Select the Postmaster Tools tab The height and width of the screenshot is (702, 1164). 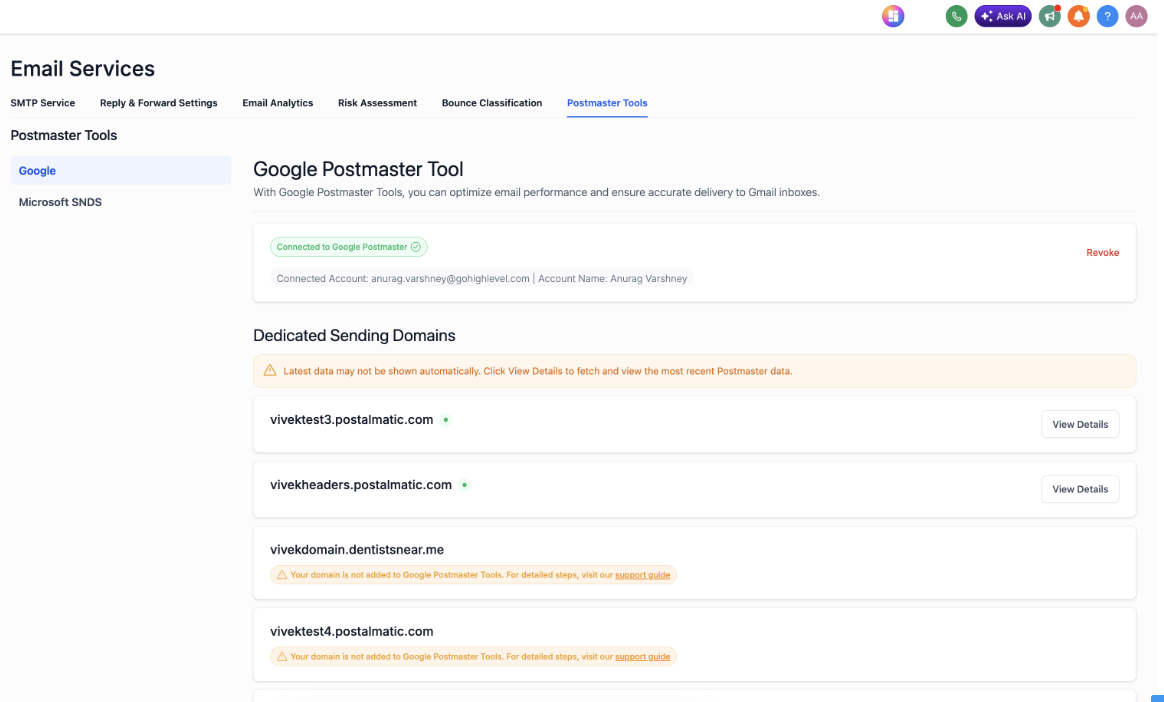607,103
